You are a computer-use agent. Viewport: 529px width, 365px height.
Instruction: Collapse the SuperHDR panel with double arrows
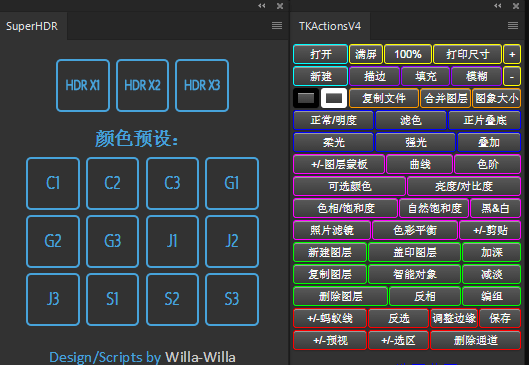[261, 6]
